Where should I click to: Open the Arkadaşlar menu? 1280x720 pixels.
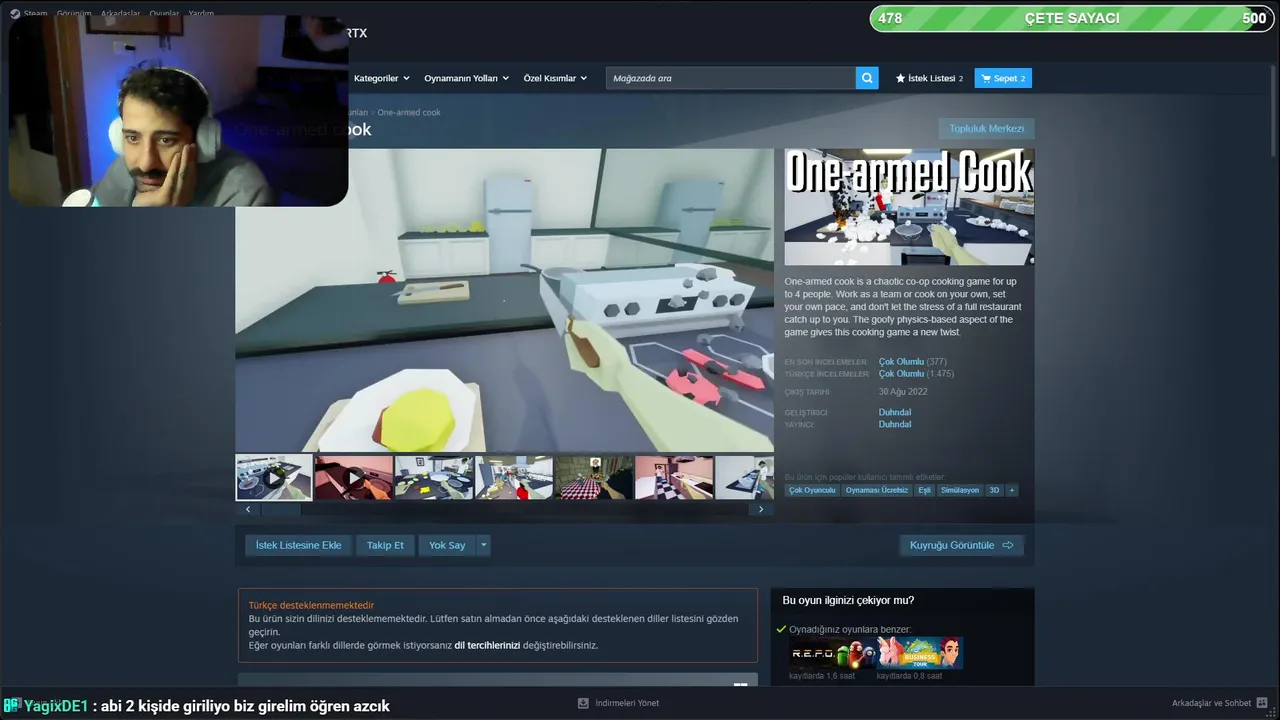120,14
